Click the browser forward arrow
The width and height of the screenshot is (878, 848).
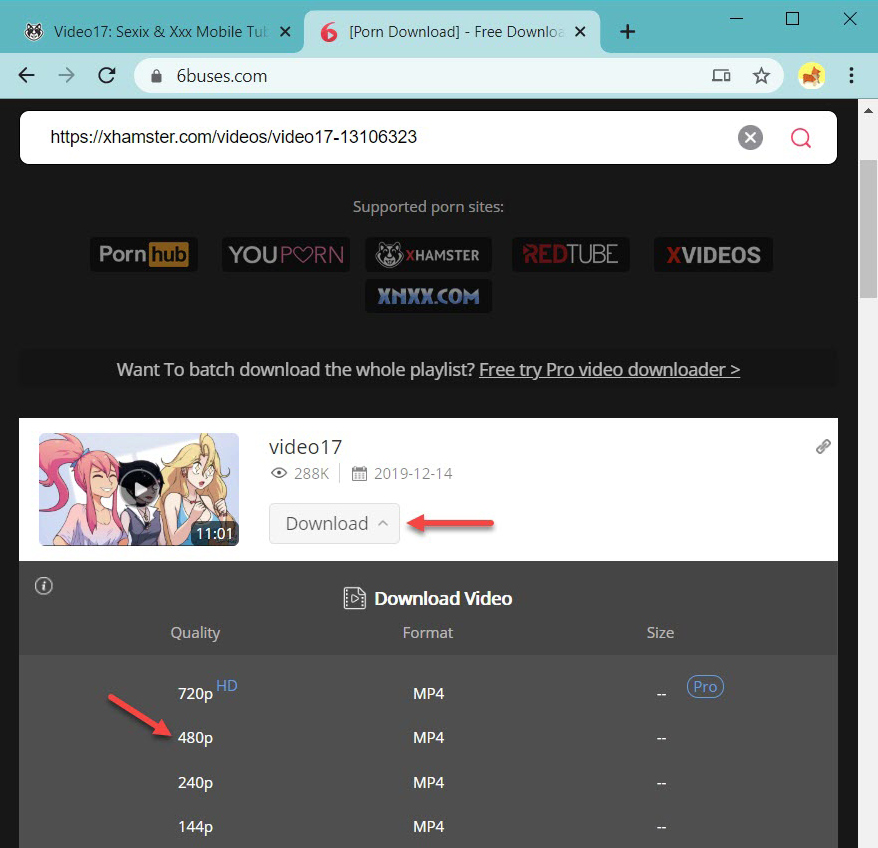(67, 75)
